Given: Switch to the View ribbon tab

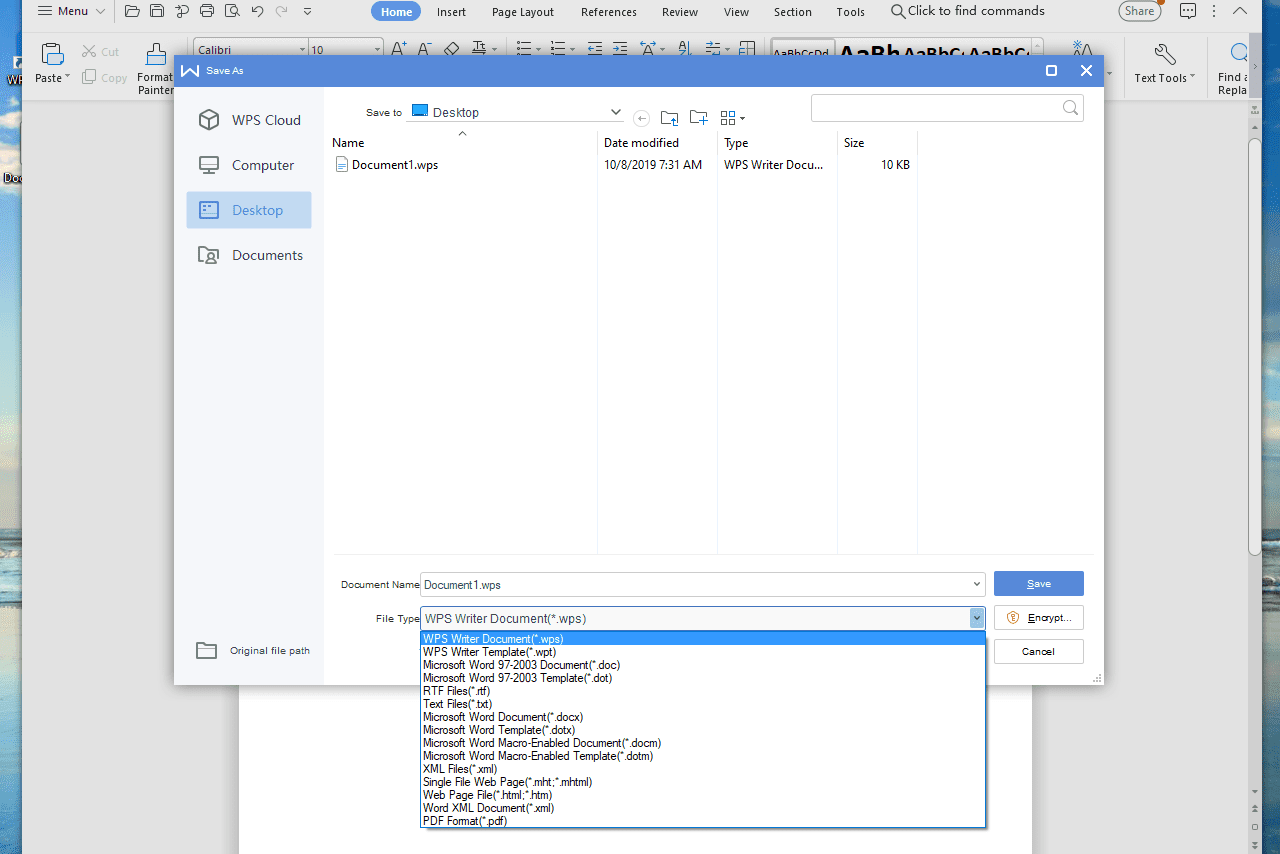Looking at the screenshot, I should point(737,12).
